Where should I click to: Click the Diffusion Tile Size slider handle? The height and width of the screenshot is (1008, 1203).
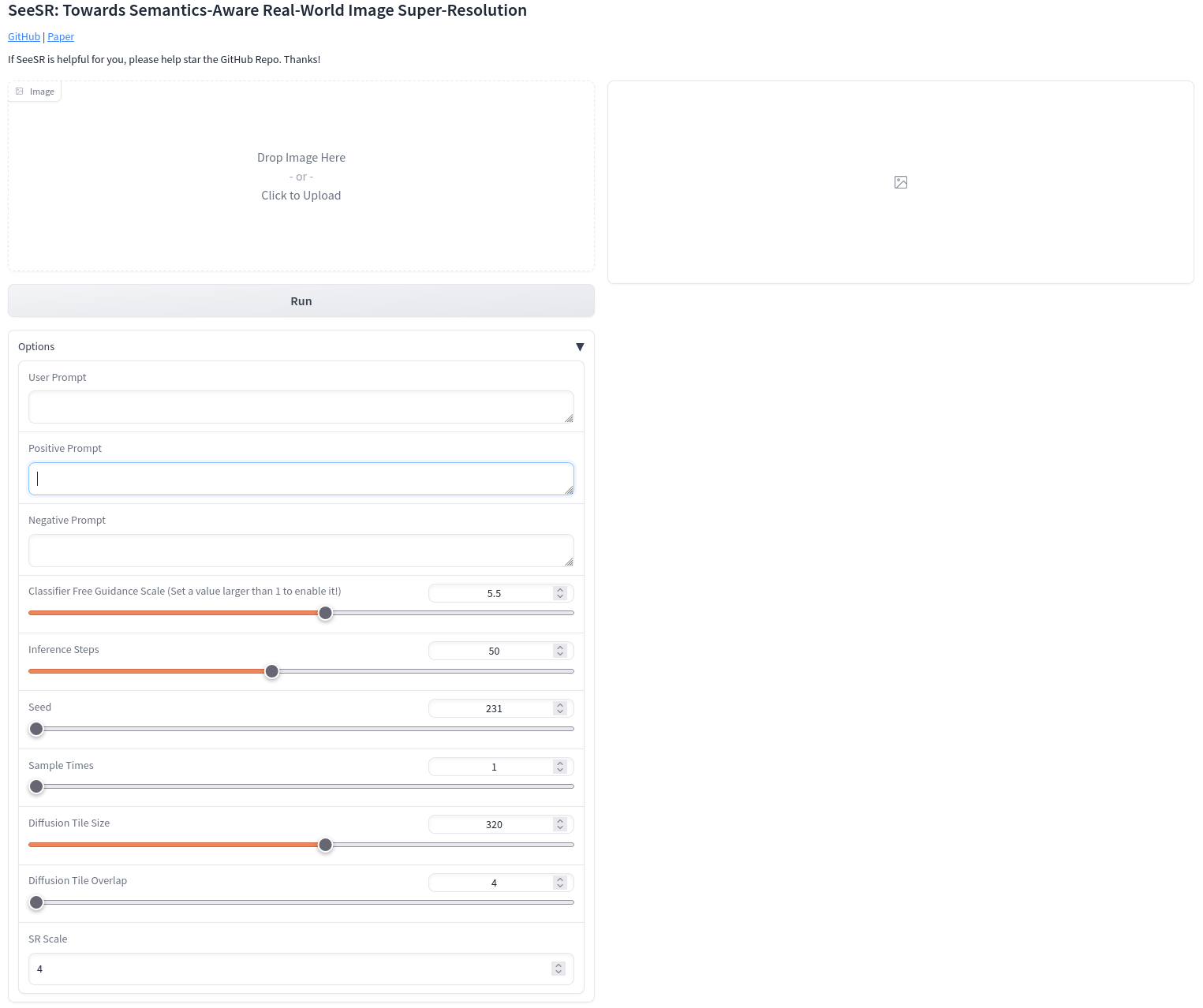click(325, 846)
